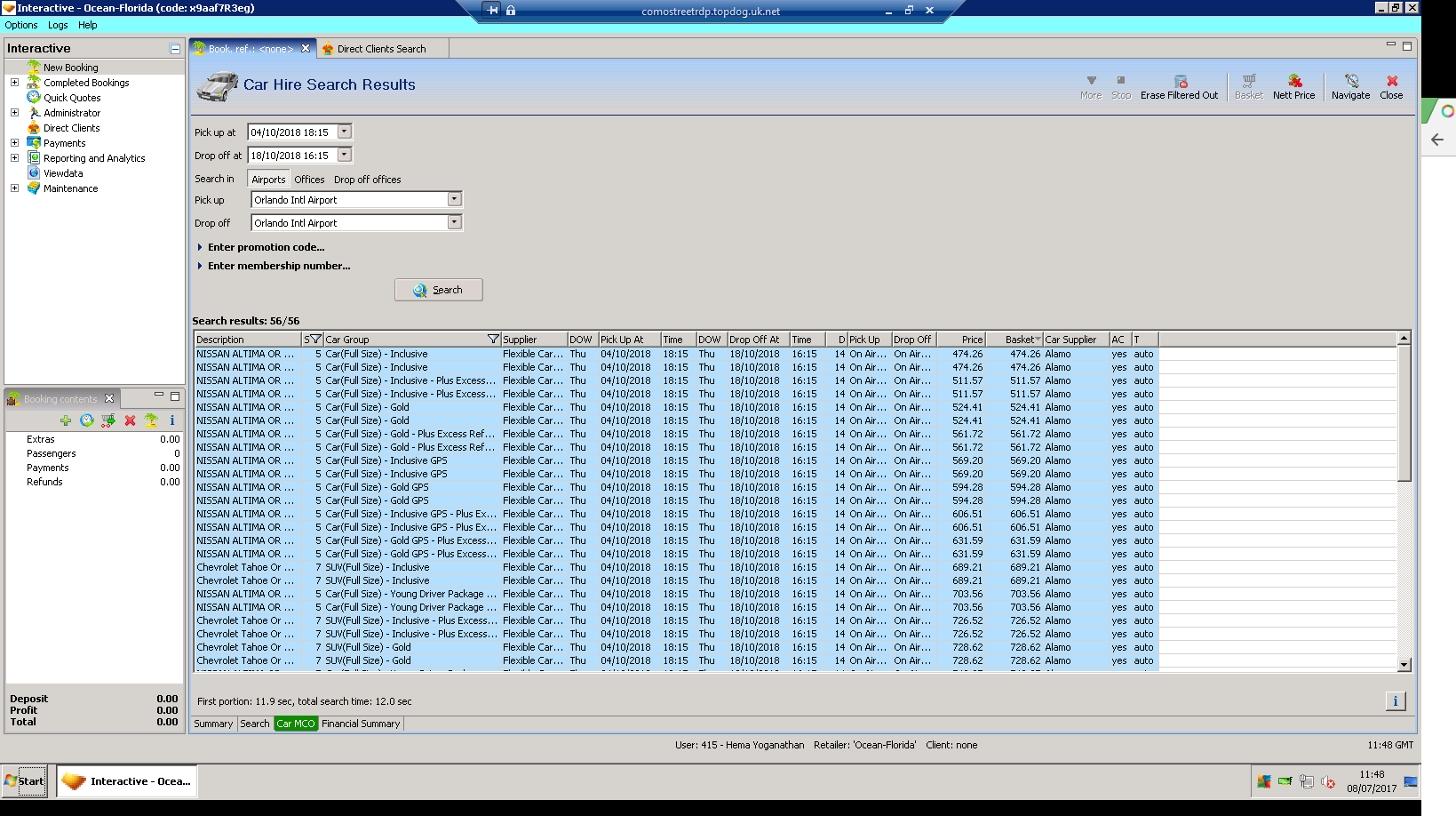Open the Pick up location dropdown
This screenshot has height=816, width=1456.
[455, 199]
